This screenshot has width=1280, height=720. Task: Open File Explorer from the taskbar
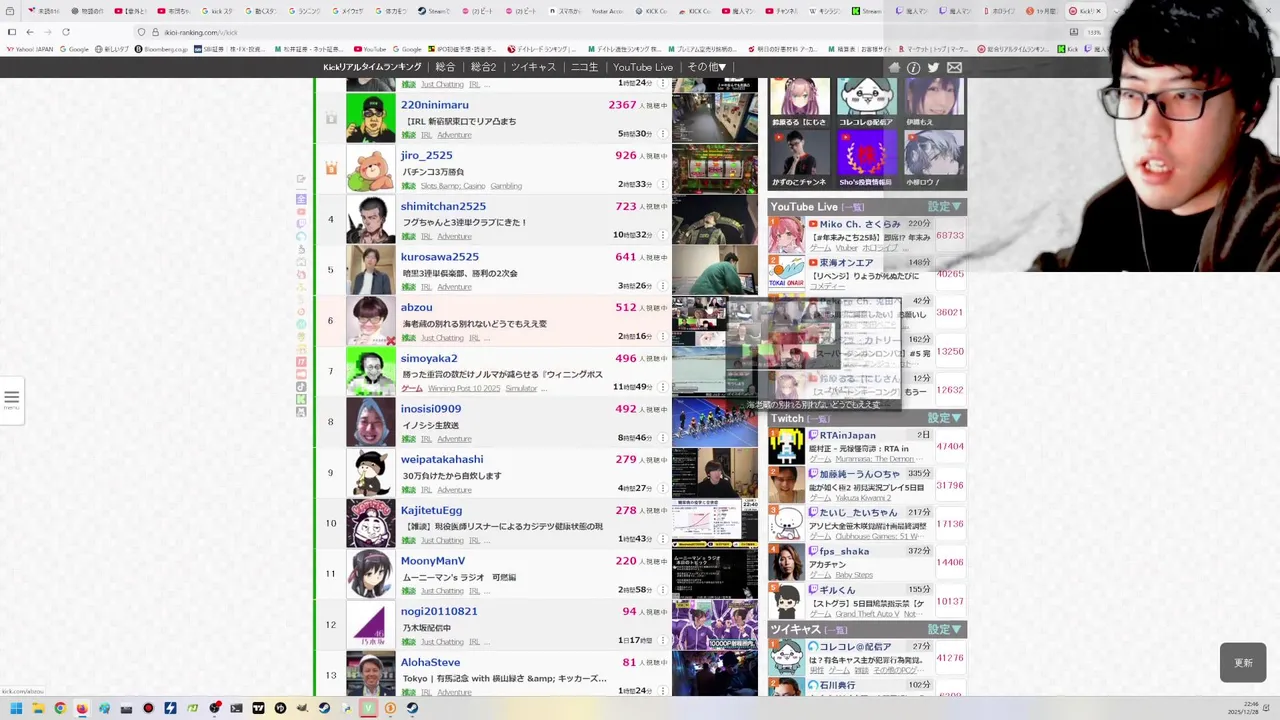(x=38, y=708)
